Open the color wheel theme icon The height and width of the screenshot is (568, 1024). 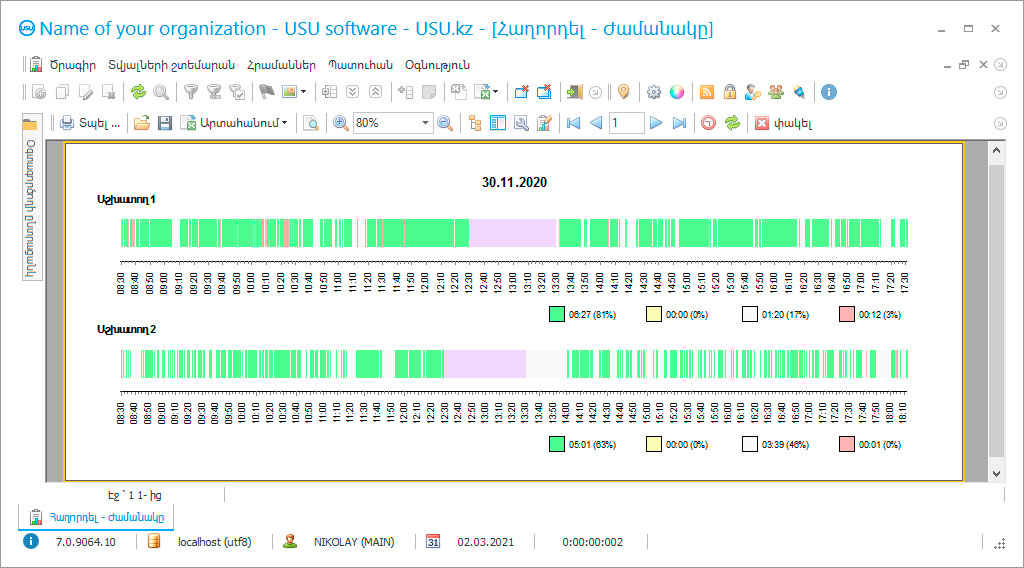[x=677, y=92]
